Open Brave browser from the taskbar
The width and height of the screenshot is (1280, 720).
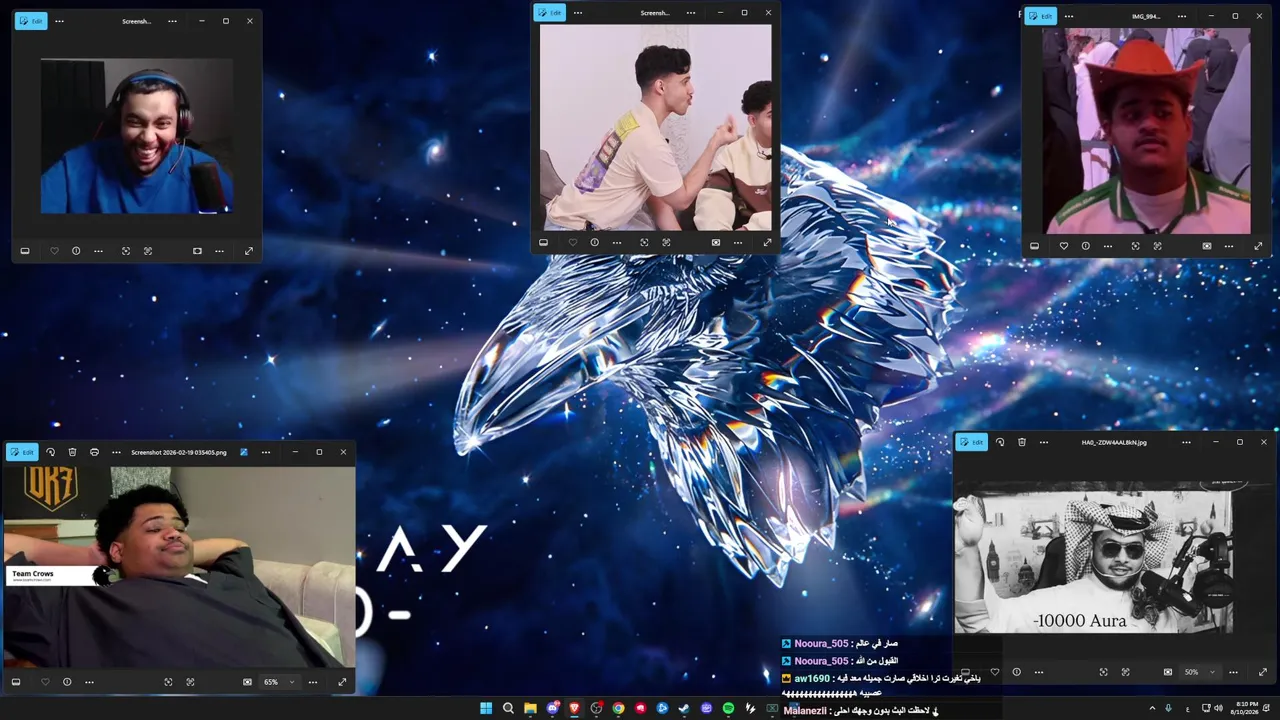point(574,709)
